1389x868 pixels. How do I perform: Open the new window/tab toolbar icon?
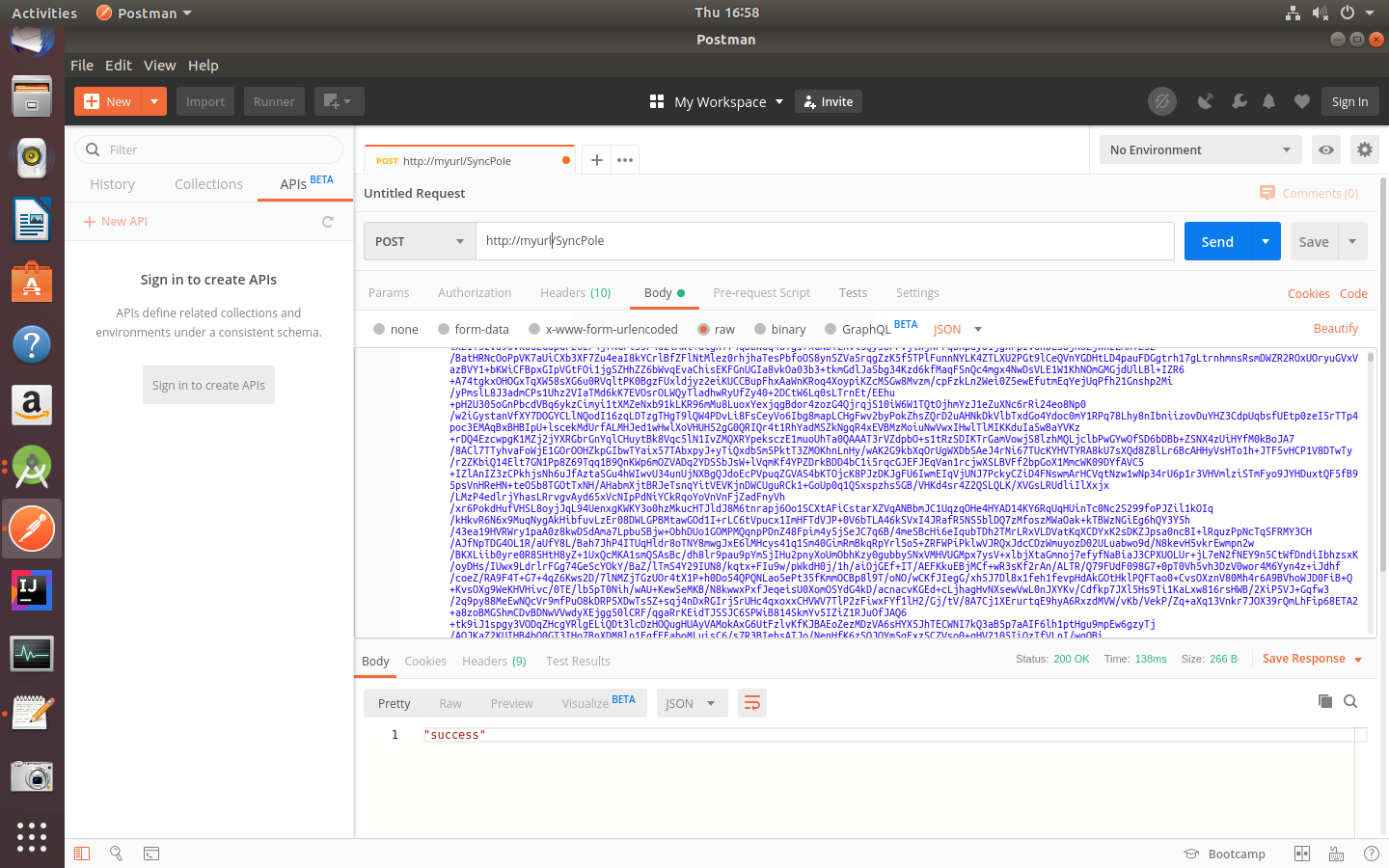[x=338, y=101]
